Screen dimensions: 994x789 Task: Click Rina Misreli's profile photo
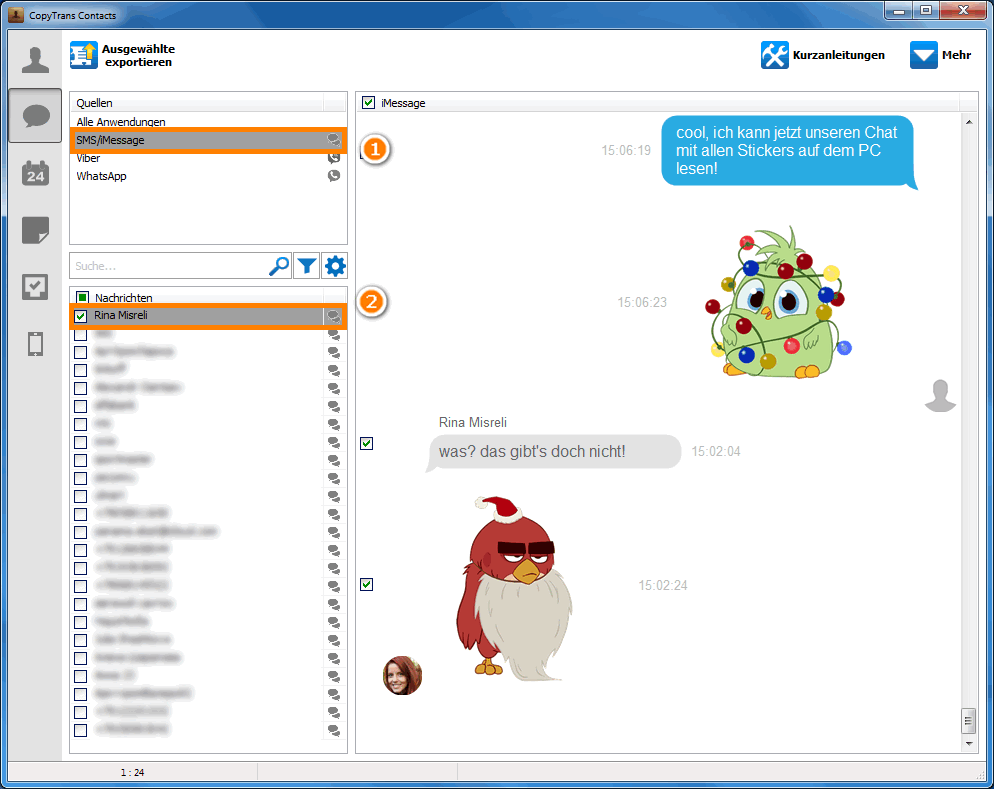403,676
